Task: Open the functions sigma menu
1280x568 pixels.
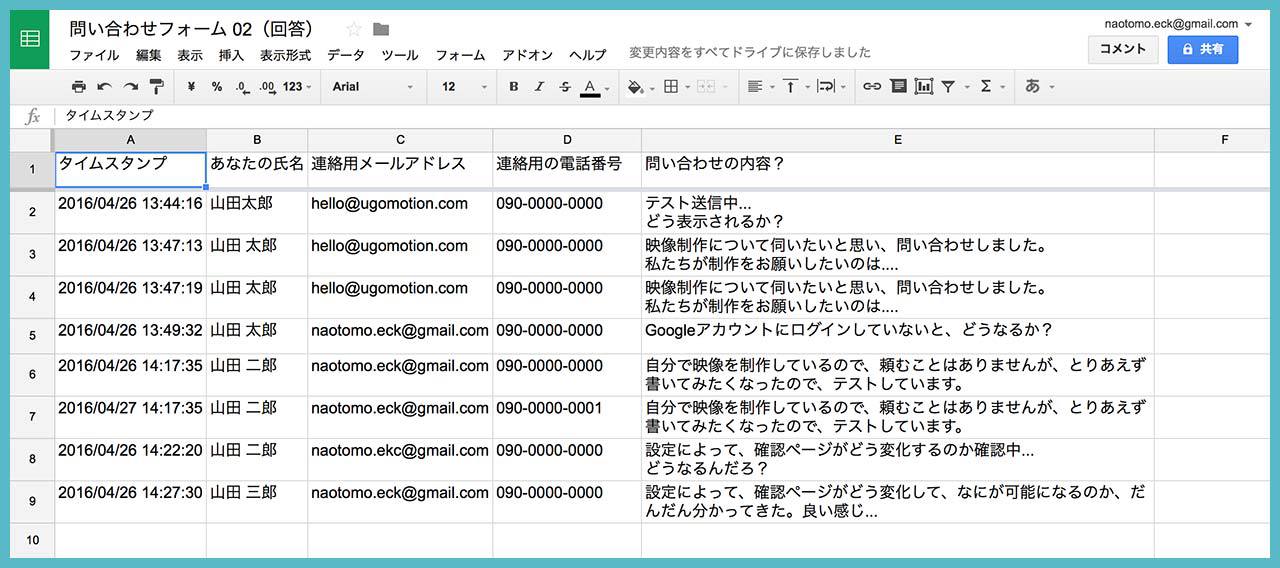Action: click(x=986, y=87)
